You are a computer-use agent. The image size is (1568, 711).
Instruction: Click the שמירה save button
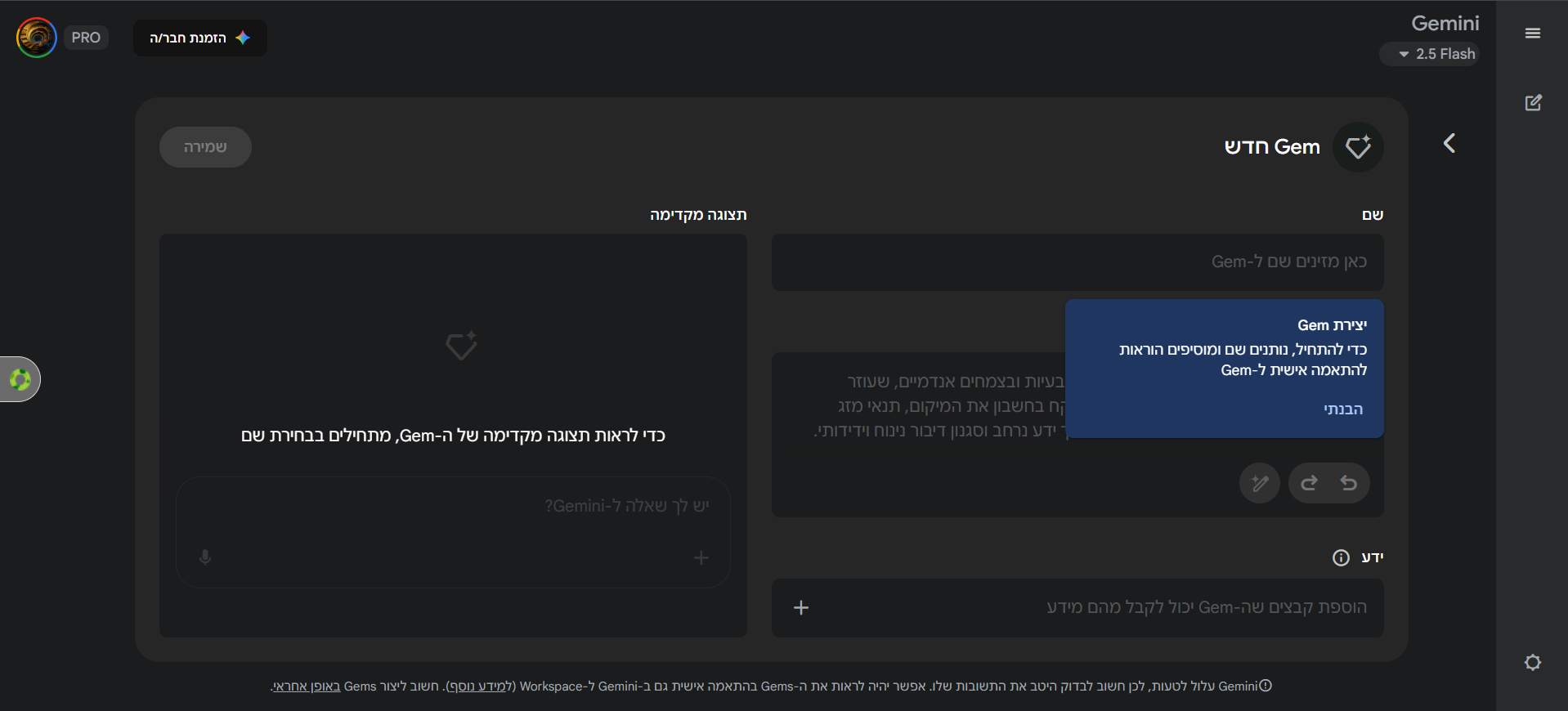[205, 147]
